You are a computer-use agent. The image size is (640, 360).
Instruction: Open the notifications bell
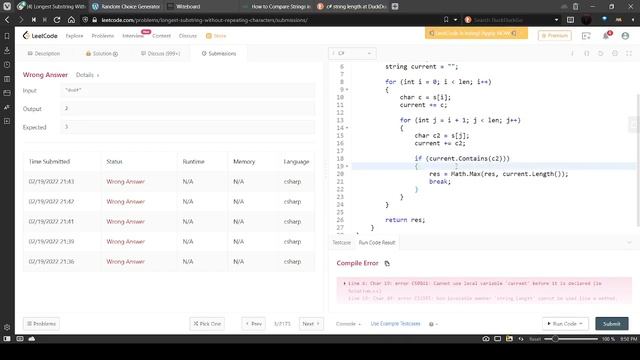point(606,36)
